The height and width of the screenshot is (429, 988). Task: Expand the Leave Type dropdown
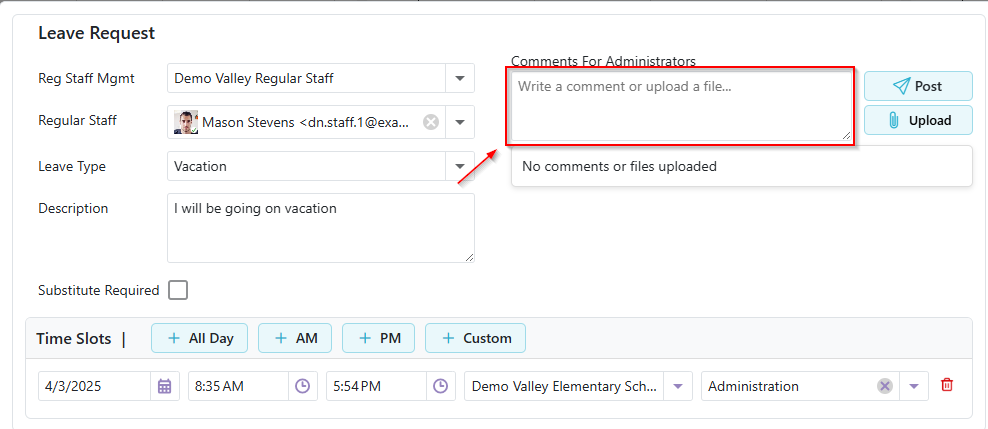(x=460, y=166)
